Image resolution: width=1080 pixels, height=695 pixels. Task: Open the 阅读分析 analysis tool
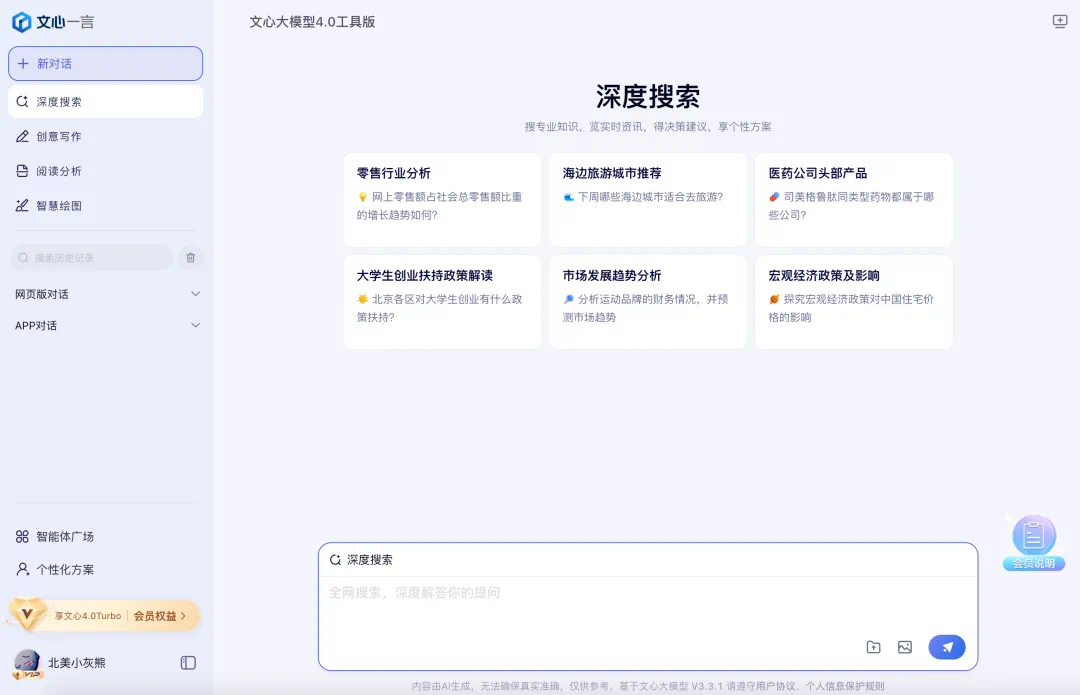(61, 173)
